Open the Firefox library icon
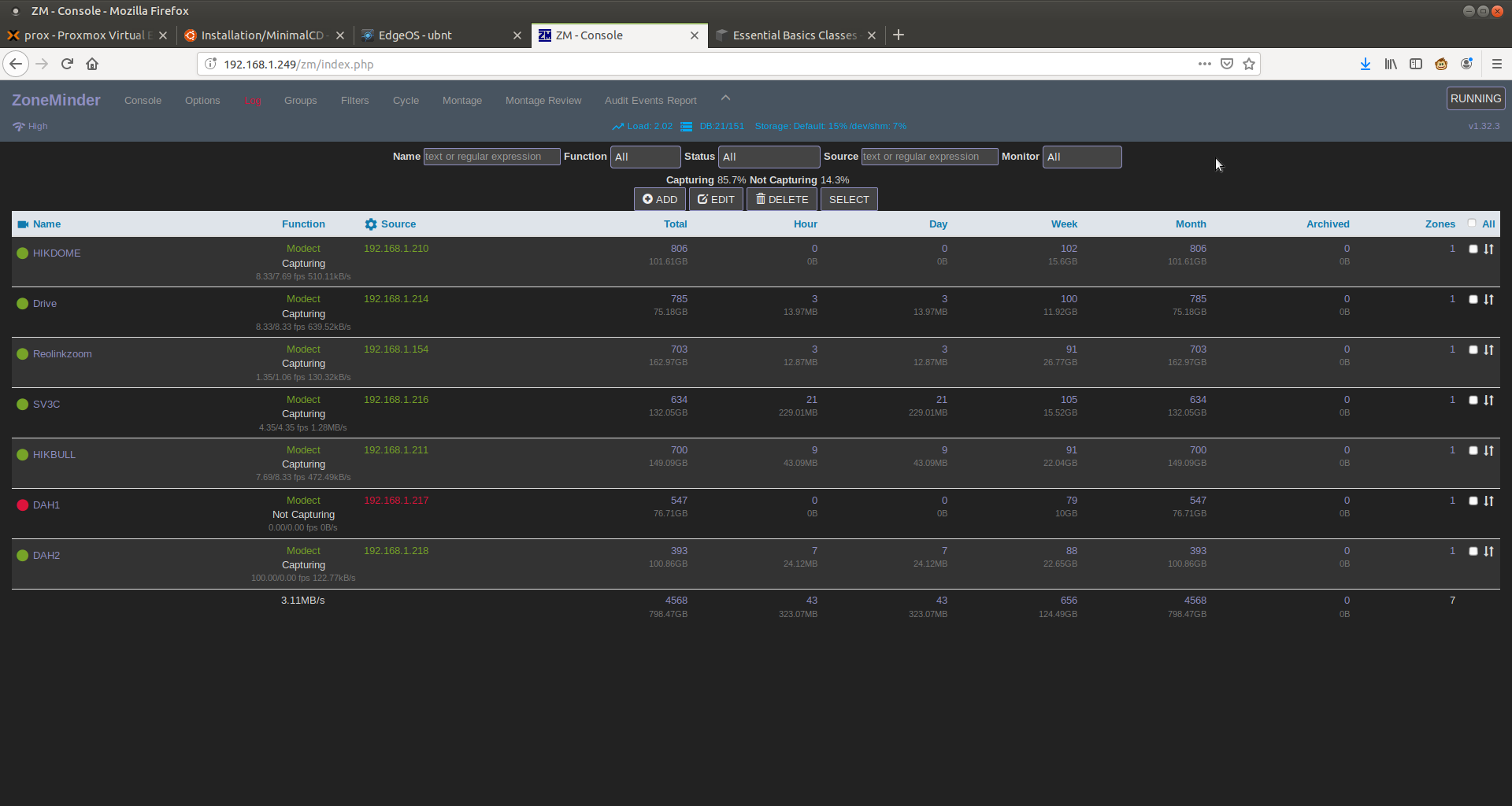1512x806 pixels. (1391, 64)
